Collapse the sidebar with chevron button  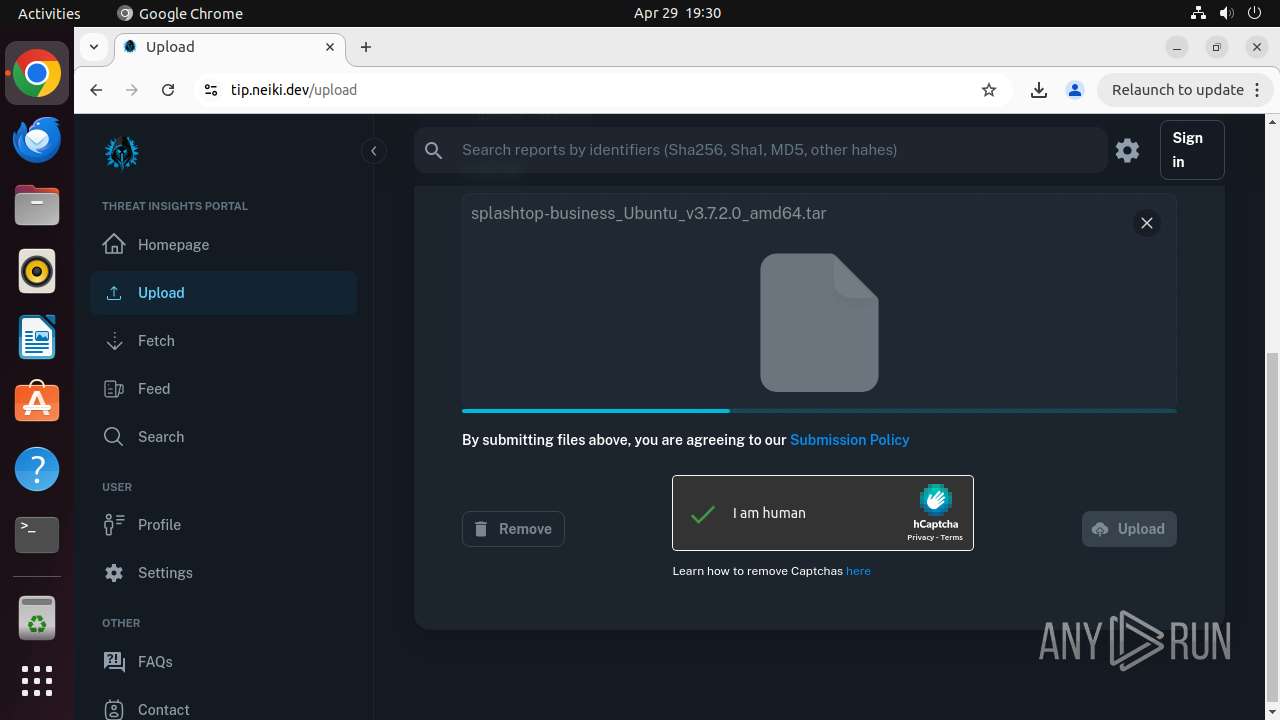point(373,151)
